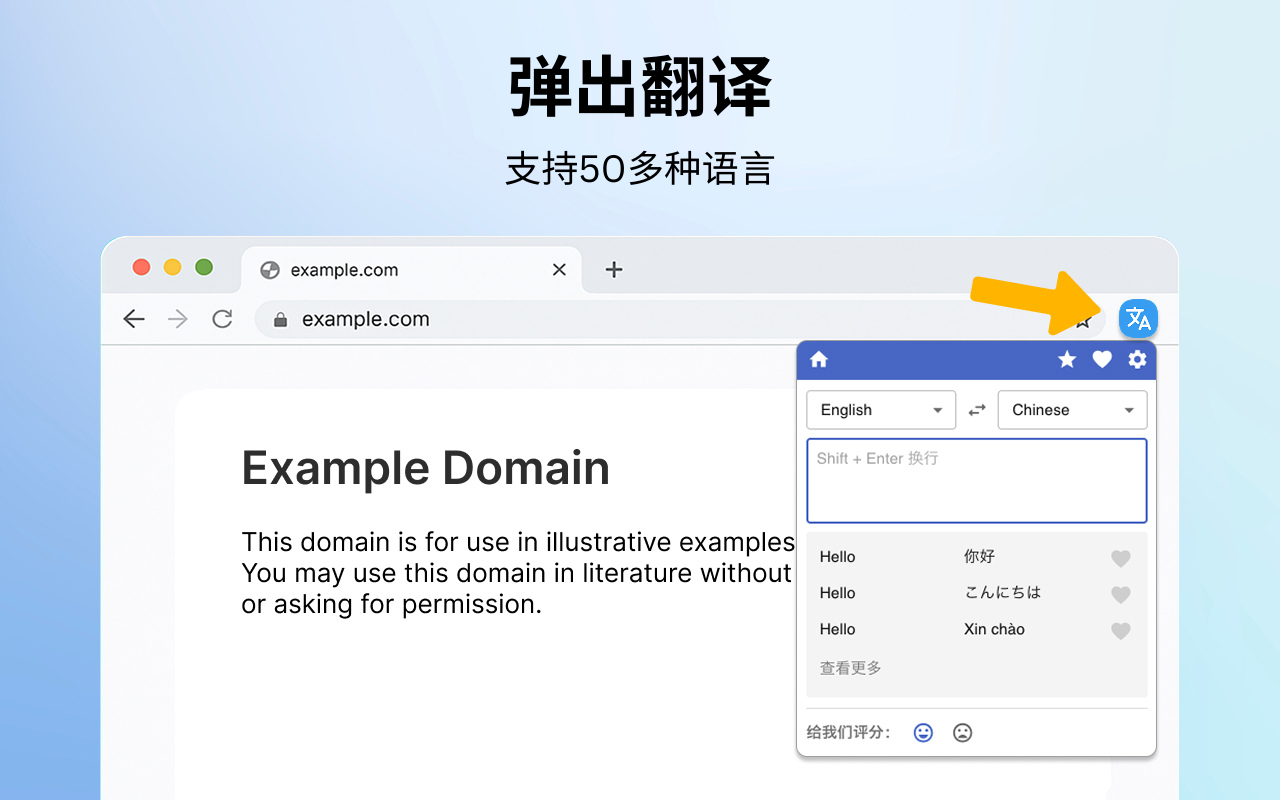1280x800 pixels.
Task: Open the translation extension icon in the toolbar
Action: point(1138,318)
